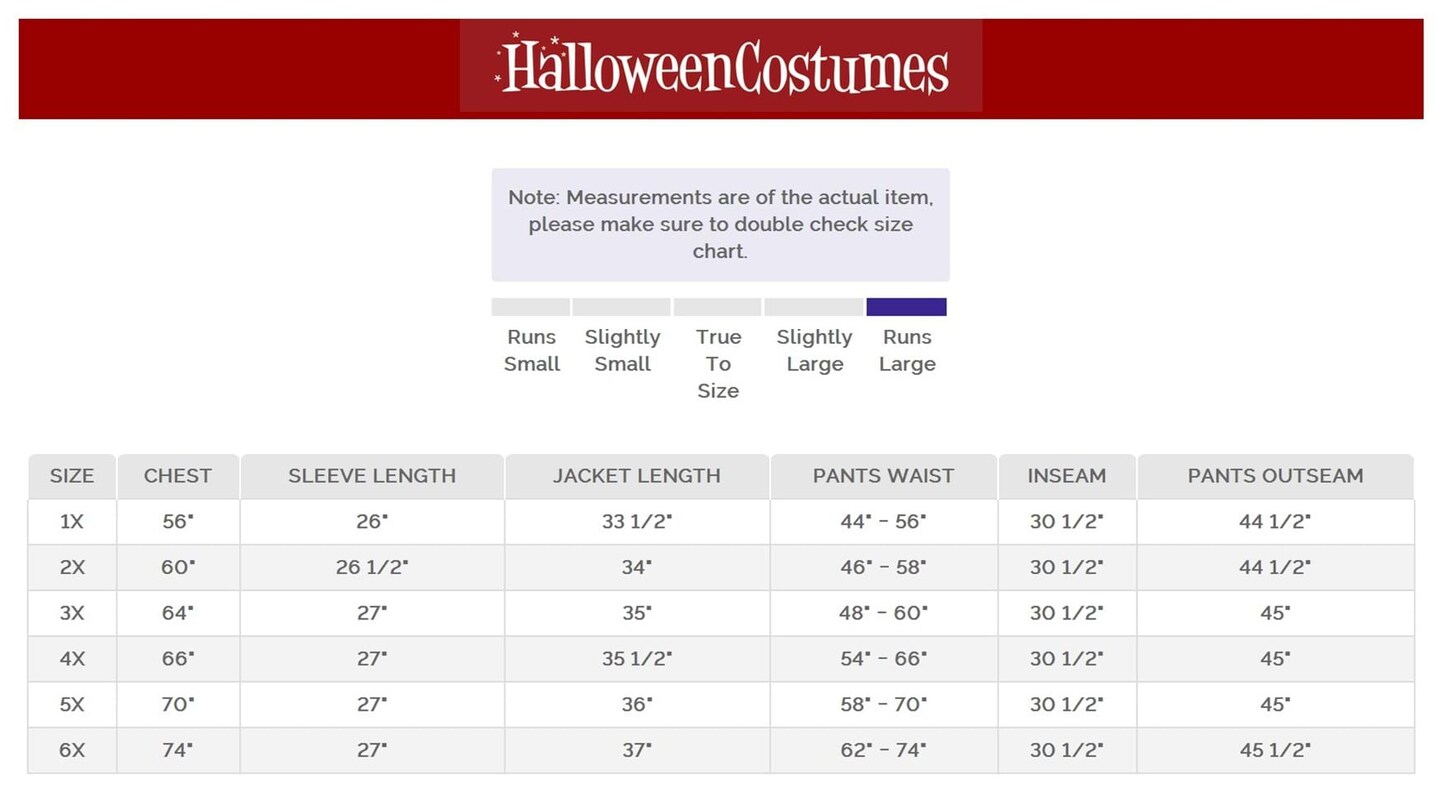1440x801 pixels.
Task: Click the True To Size segment
Action: click(x=718, y=307)
